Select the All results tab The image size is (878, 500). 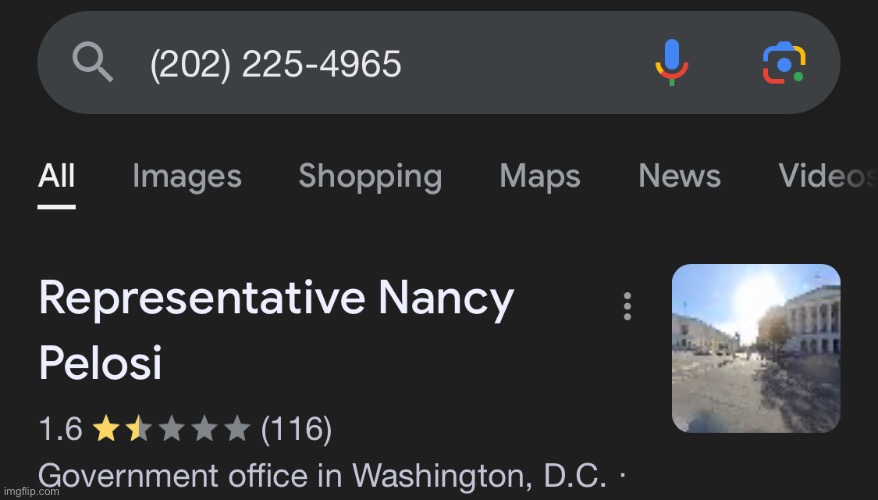tap(56, 177)
